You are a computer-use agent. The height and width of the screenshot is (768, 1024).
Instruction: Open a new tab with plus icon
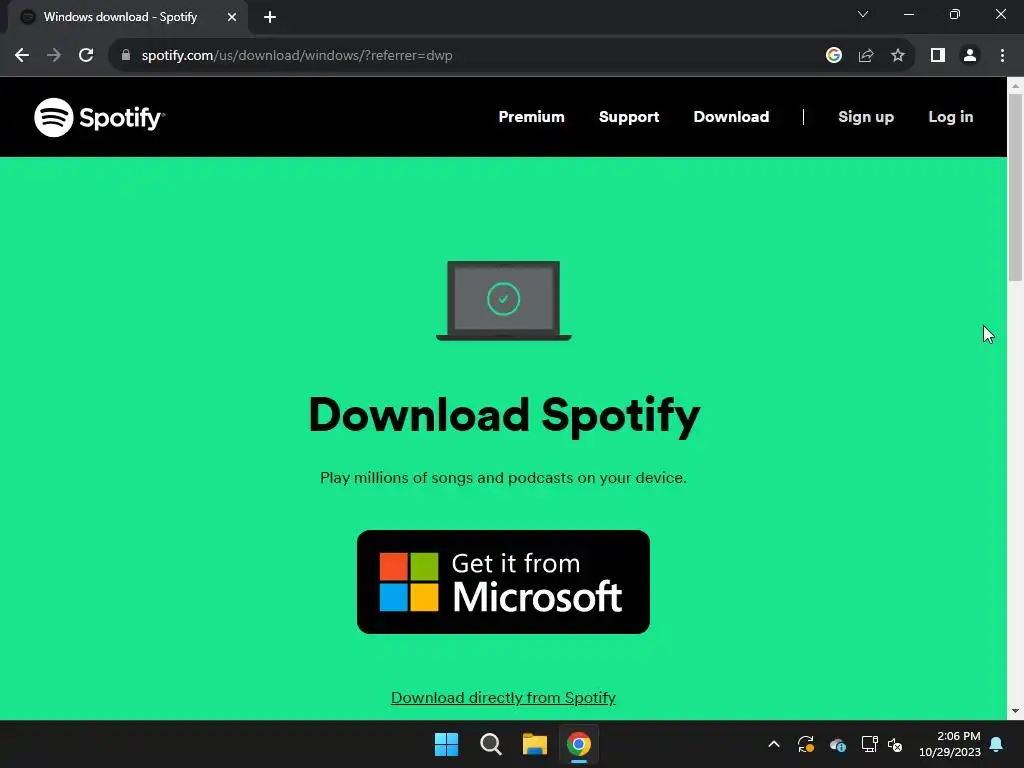270,17
